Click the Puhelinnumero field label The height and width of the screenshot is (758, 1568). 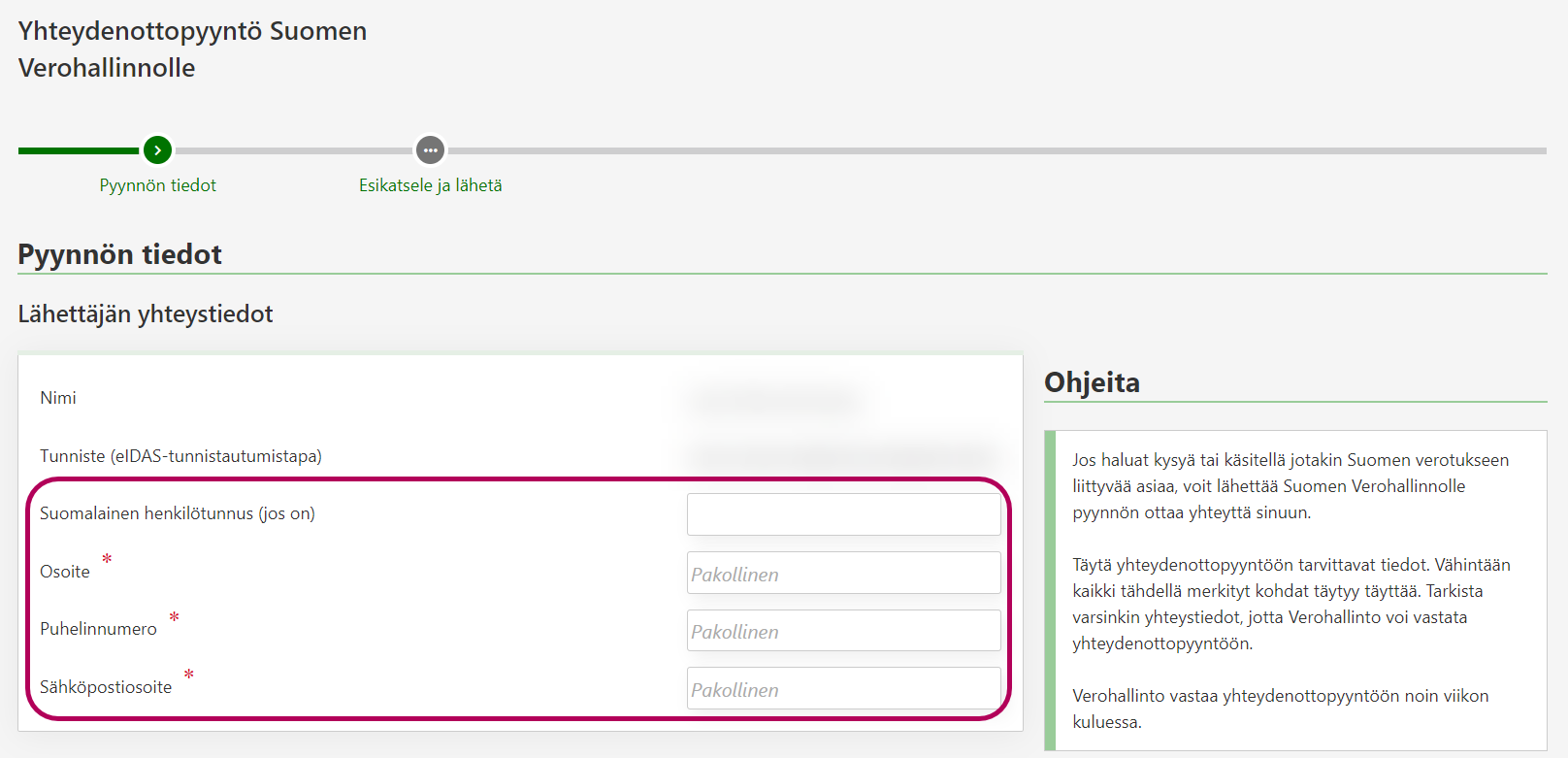tap(98, 629)
